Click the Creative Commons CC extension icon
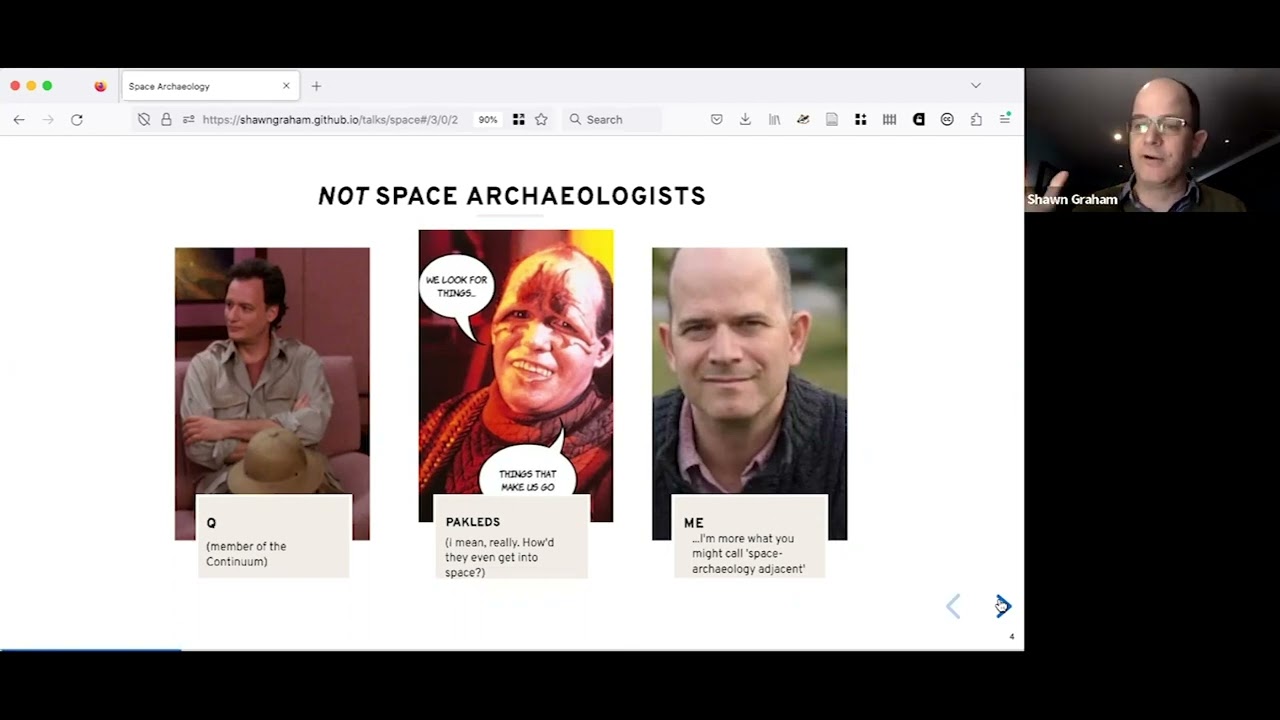 (x=947, y=119)
